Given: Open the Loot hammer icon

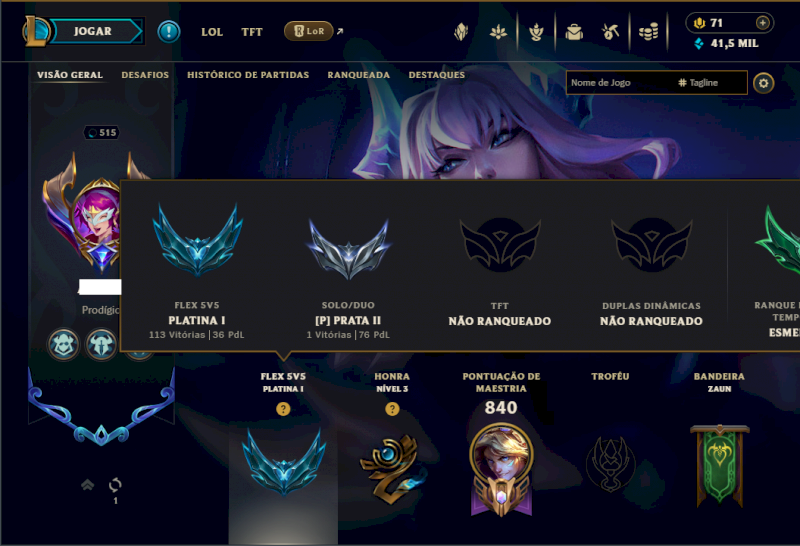Looking at the screenshot, I should [610, 32].
